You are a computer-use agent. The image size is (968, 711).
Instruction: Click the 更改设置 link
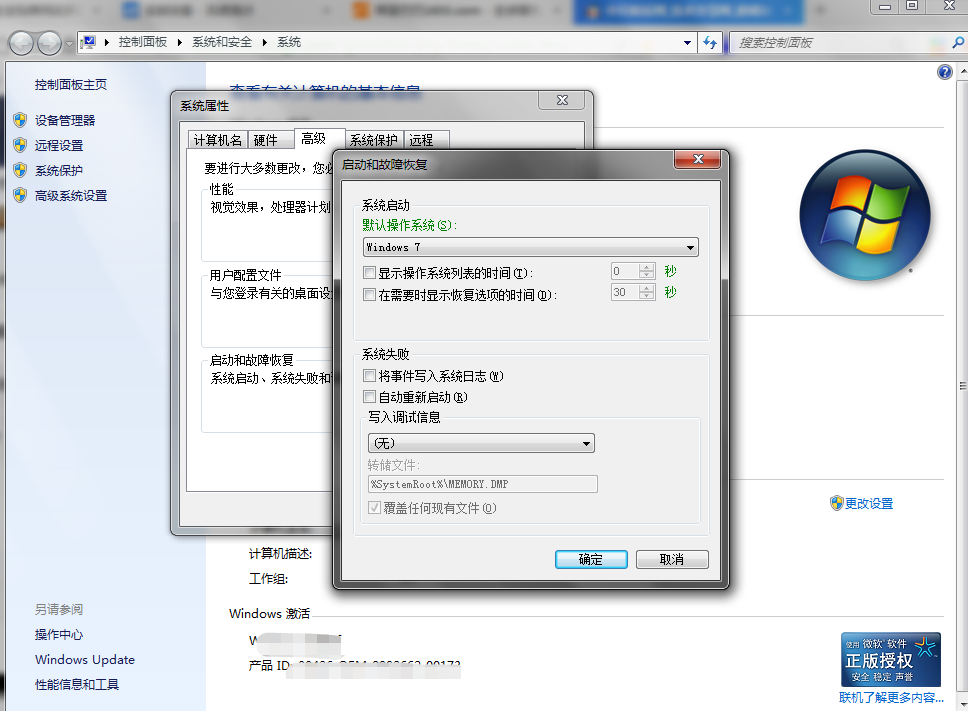869,504
